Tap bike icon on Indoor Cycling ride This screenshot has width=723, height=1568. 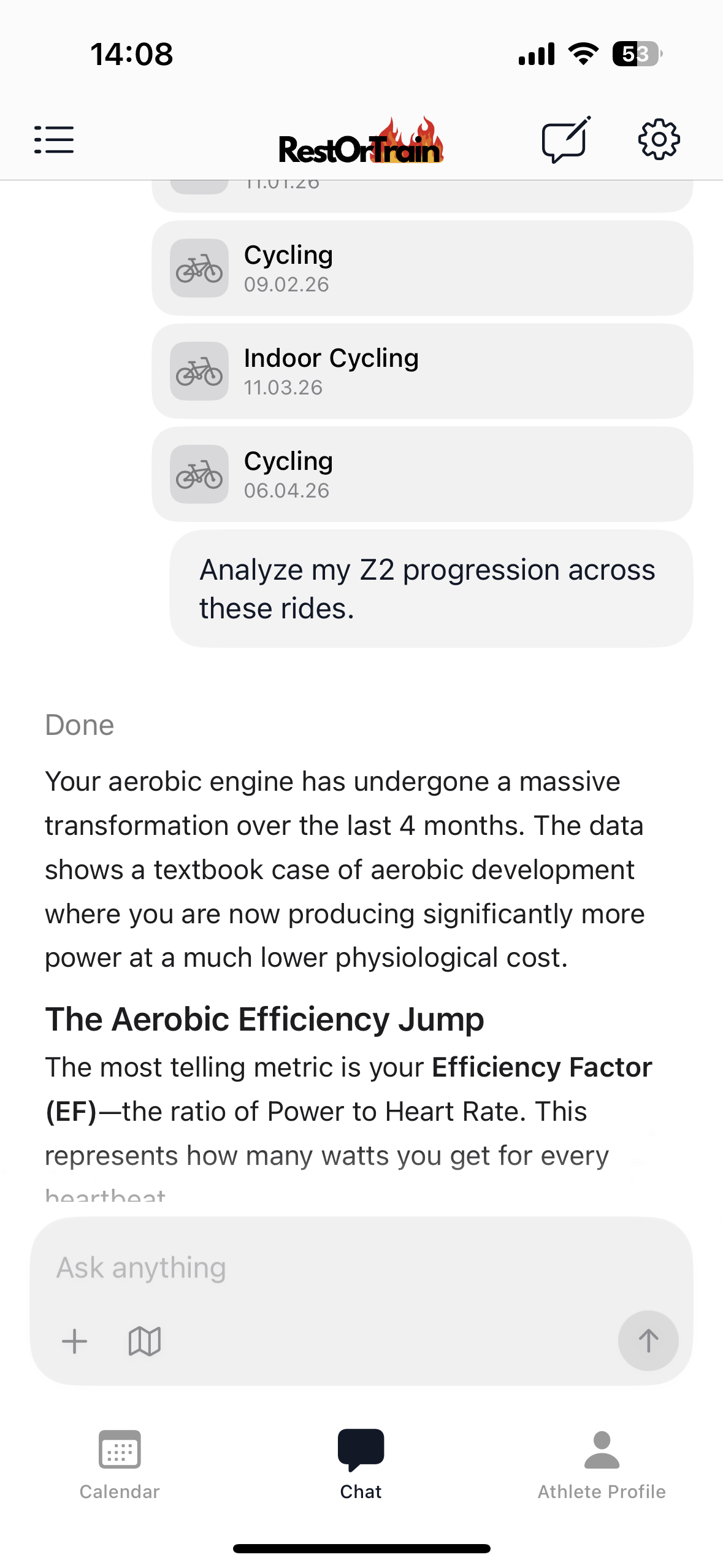pos(199,372)
